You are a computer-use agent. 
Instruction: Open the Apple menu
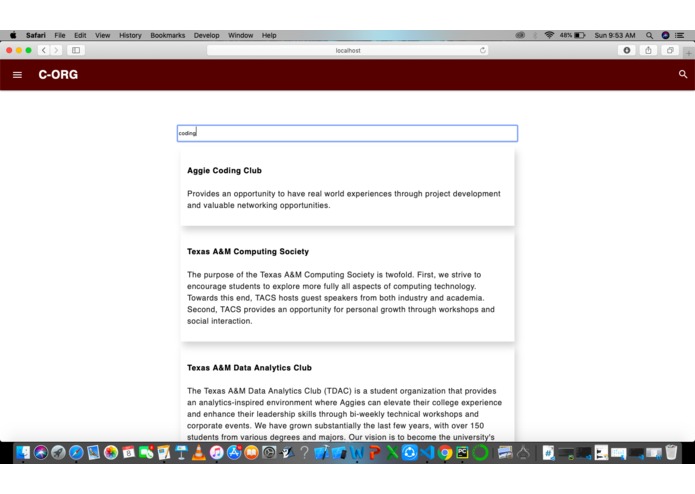13,35
